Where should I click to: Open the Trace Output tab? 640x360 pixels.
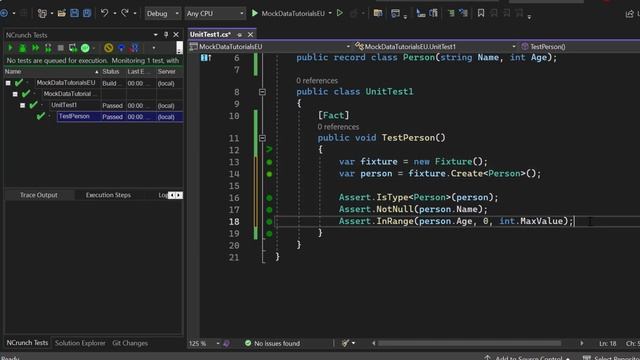click(39, 195)
